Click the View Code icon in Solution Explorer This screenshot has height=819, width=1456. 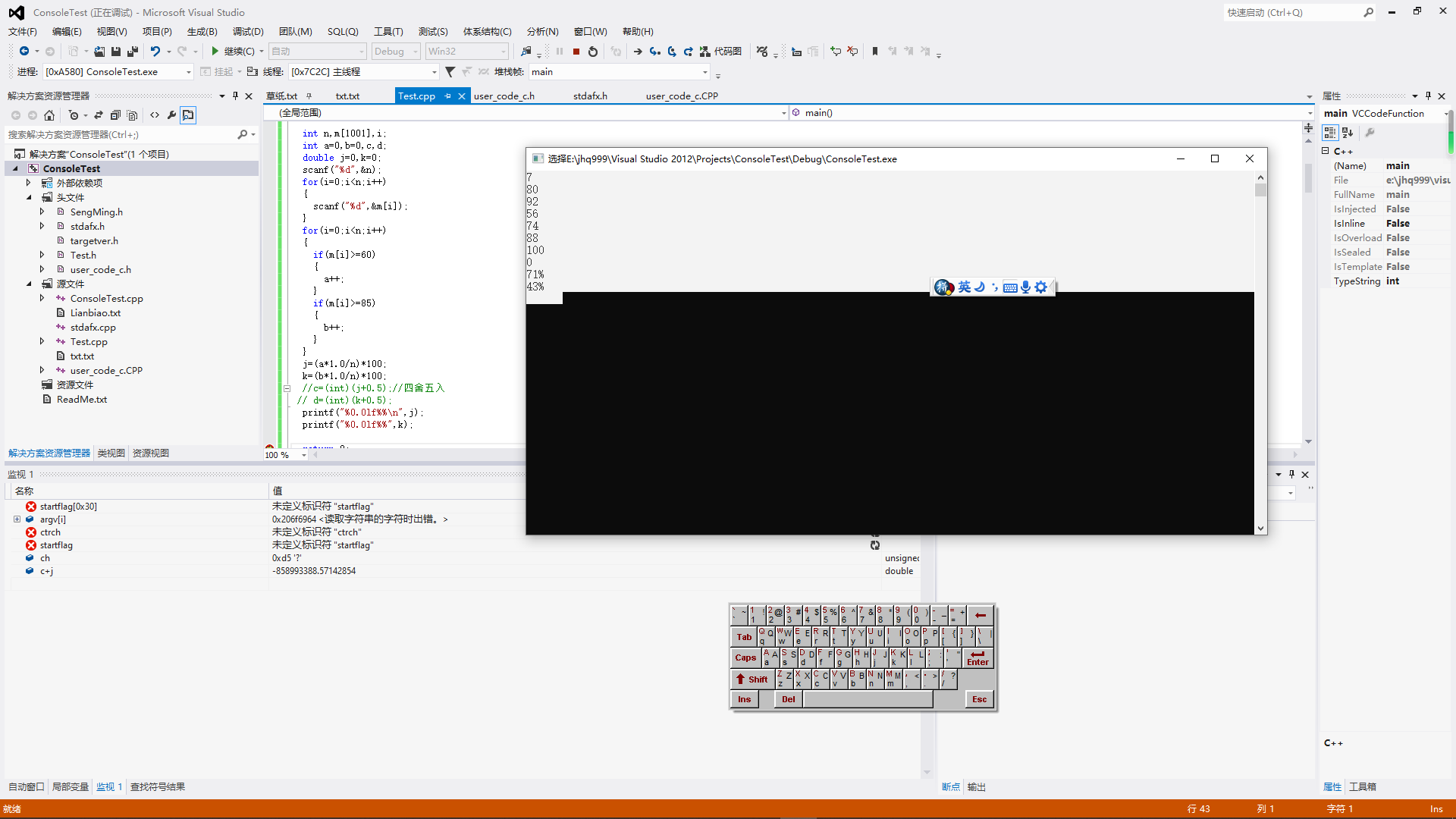155,115
